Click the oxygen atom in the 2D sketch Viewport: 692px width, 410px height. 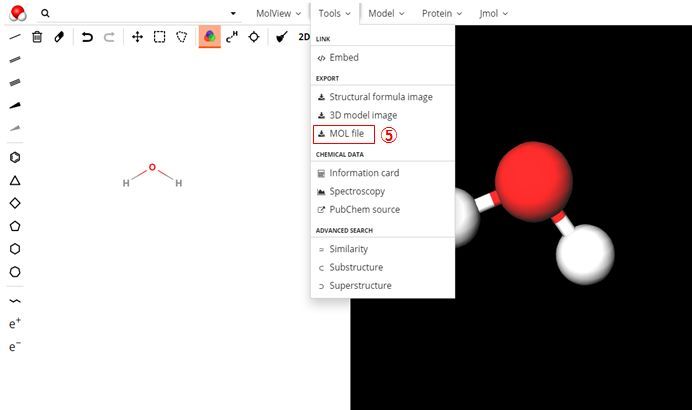point(152,168)
